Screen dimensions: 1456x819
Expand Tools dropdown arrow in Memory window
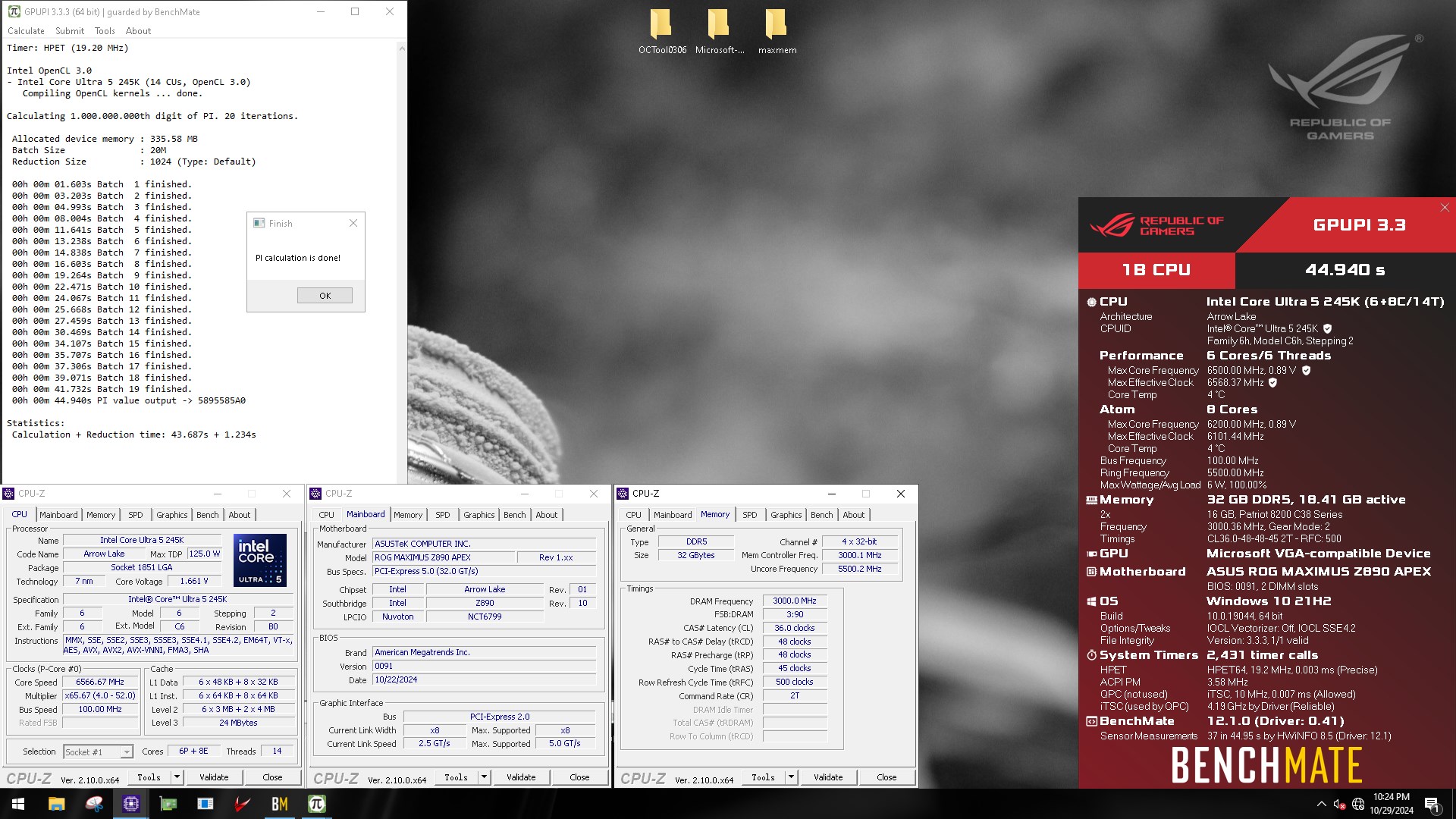[x=791, y=777]
